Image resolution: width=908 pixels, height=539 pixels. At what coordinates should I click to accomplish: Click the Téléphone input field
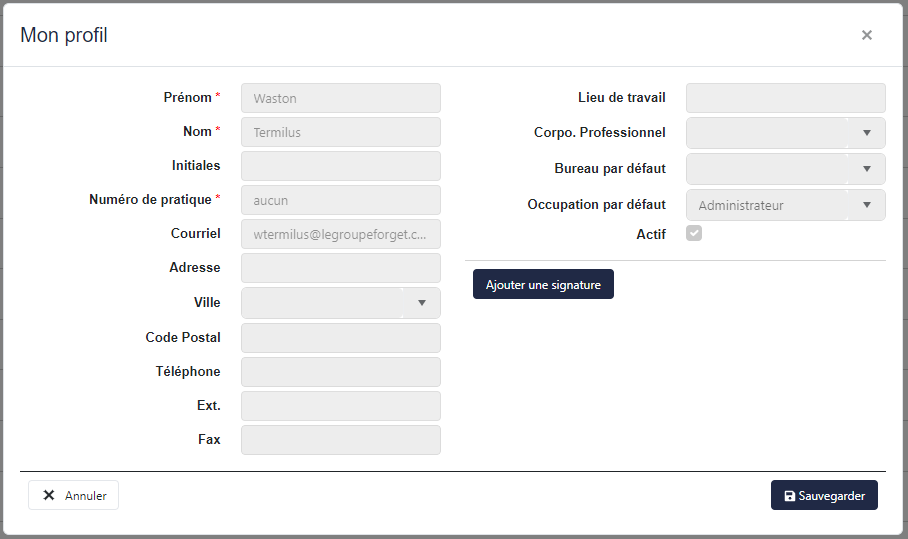[340, 372]
